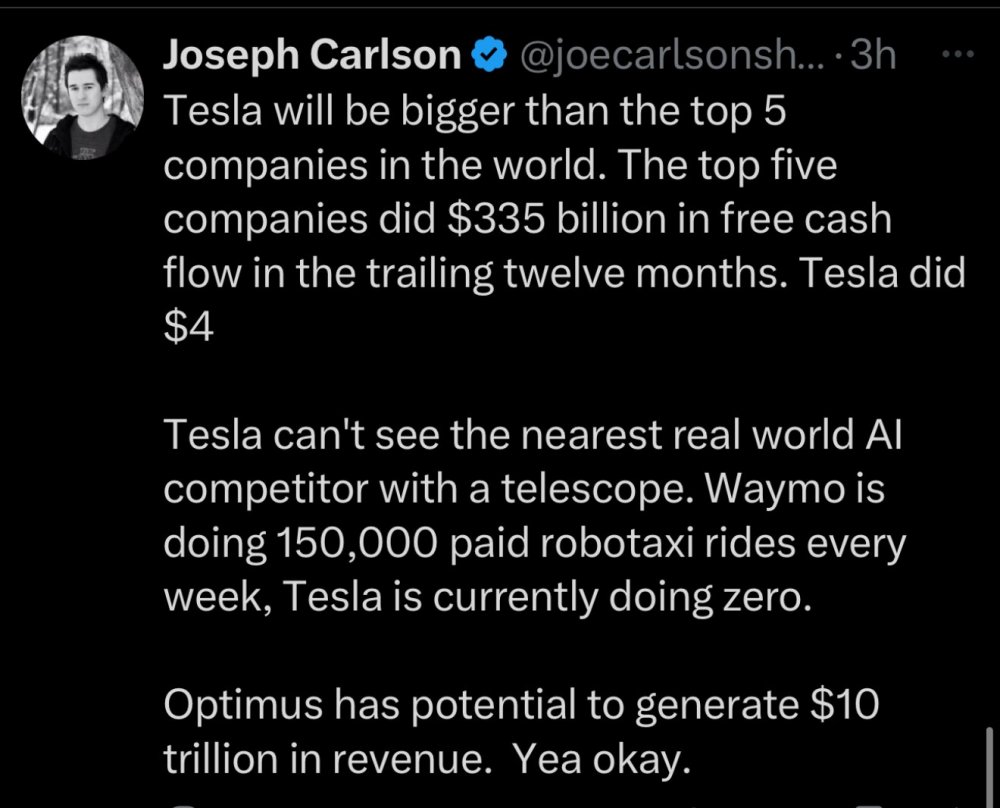Click the 'Yea okay.' closing text
The width and height of the screenshot is (1000, 808).
pyautogui.click(x=602, y=762)
